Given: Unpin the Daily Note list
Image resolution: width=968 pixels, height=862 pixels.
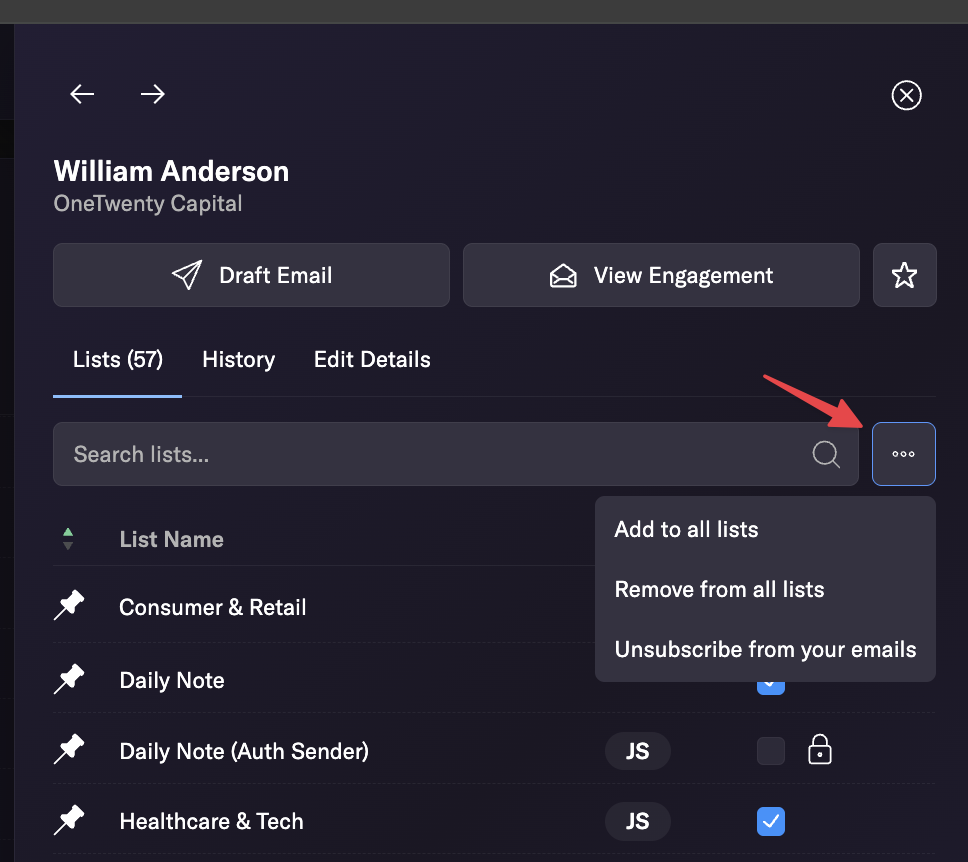Looking at the screenshot, I should click(69, 679).
